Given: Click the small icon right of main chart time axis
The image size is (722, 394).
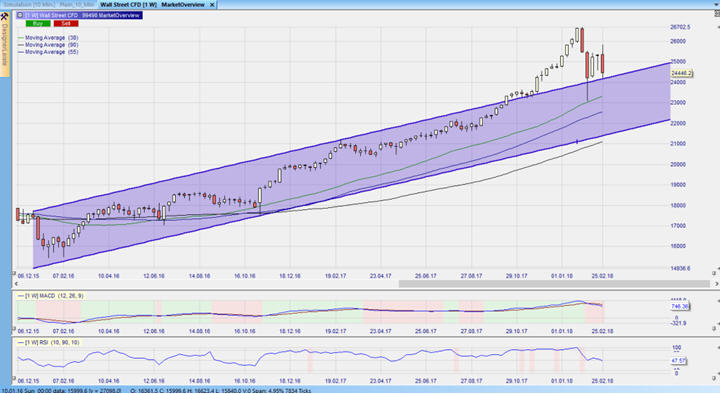Looking at the screenshot, I should [715, 273].
